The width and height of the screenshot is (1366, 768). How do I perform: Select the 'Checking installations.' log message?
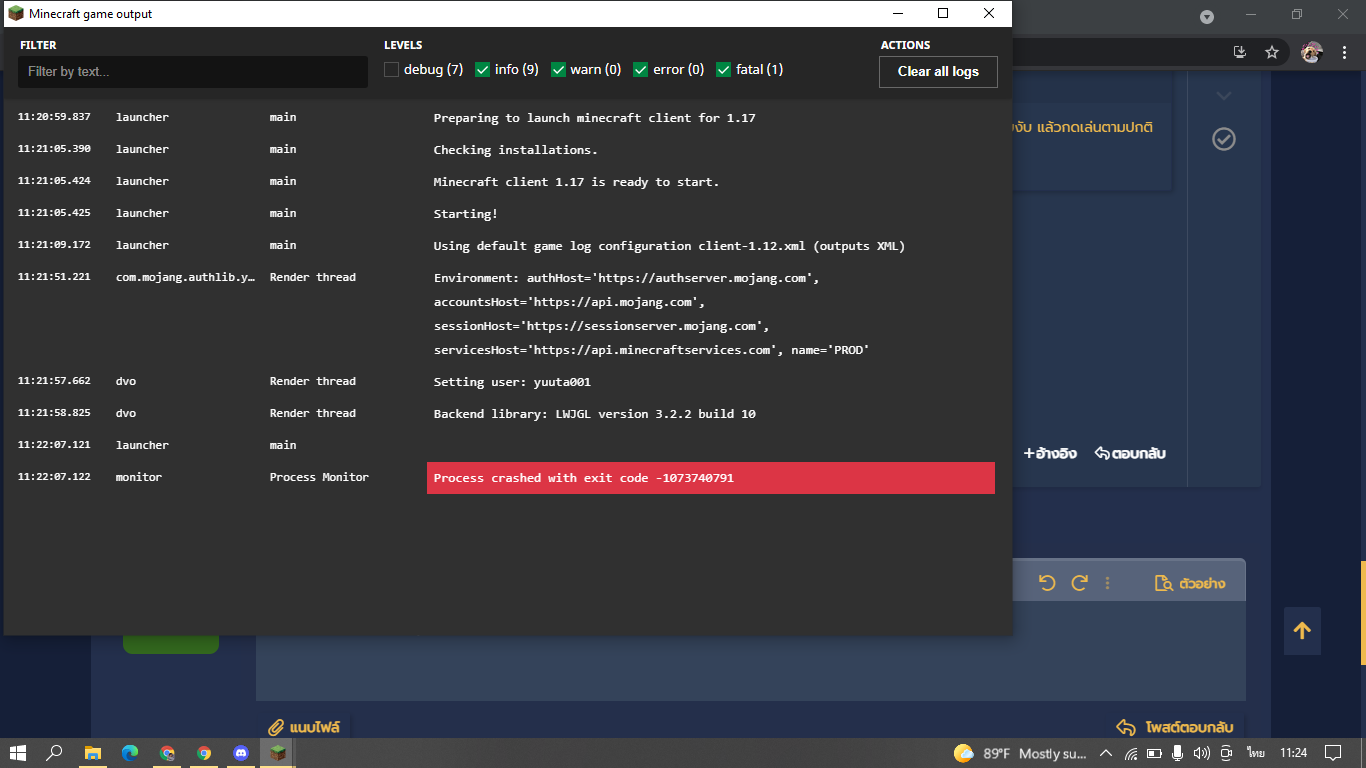(515, 150)
